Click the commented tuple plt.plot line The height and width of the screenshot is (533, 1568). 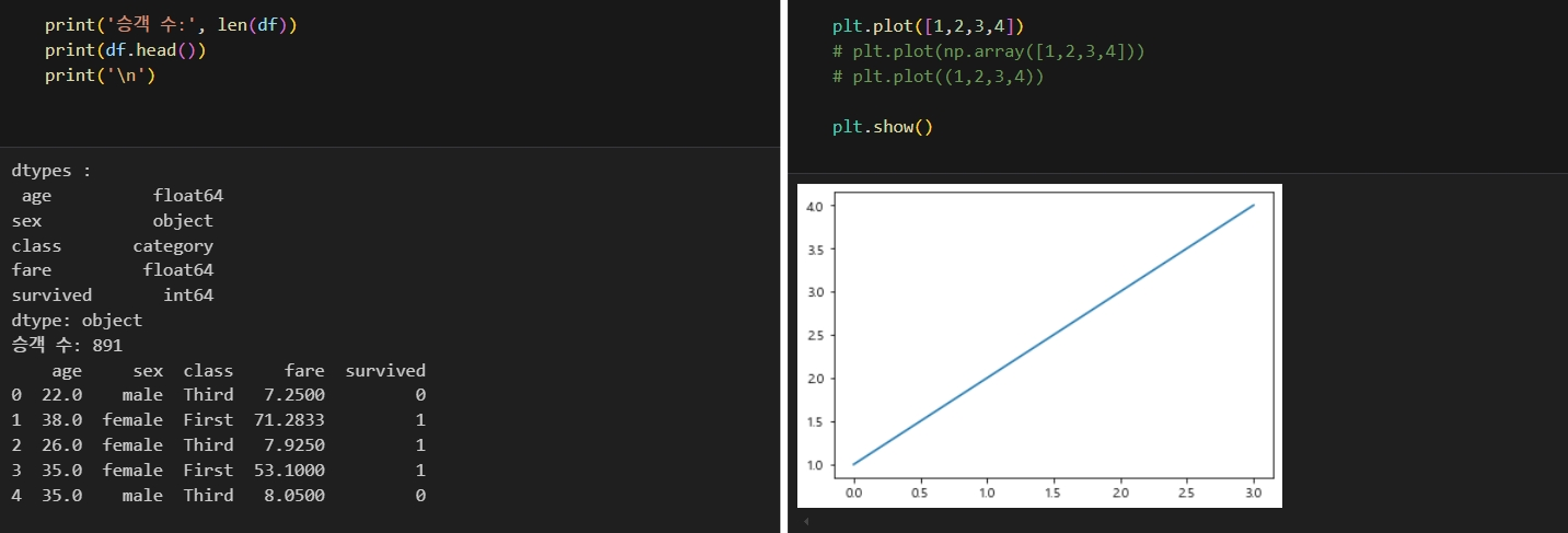[937, 77]
